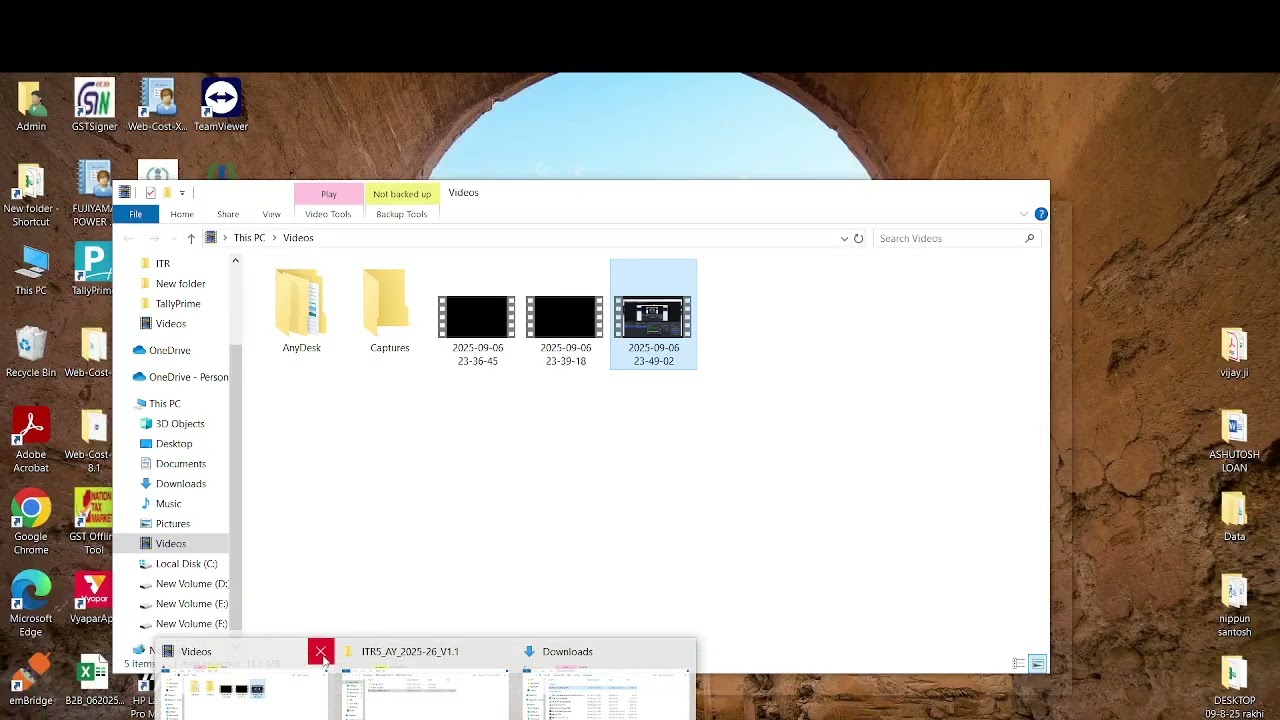Select video file 2025-09-06 23-39-18
This screenshot has height=720, width=1280.
[565, 330]
